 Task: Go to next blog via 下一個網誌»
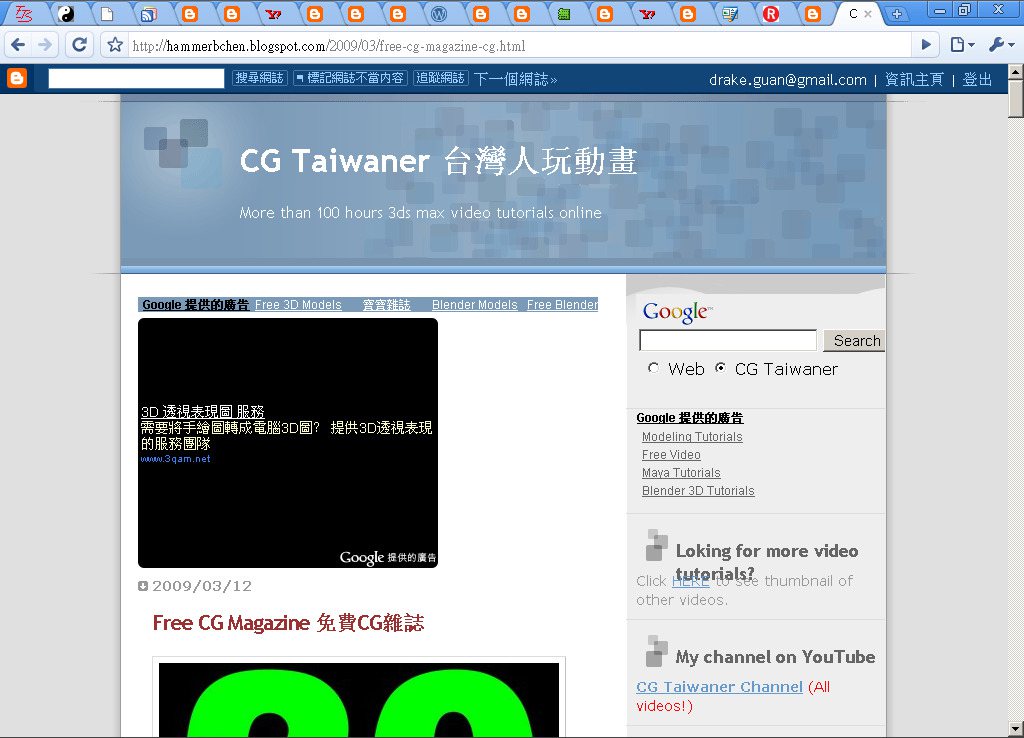tap(515, 79)
